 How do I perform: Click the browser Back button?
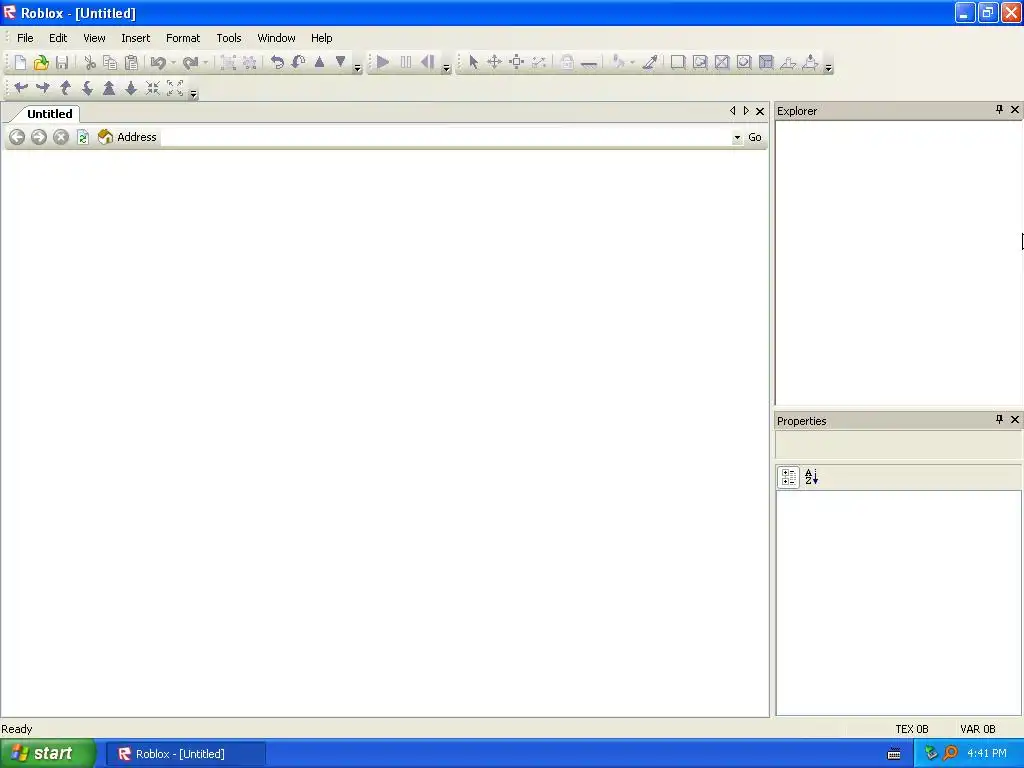tap(17, 137)
